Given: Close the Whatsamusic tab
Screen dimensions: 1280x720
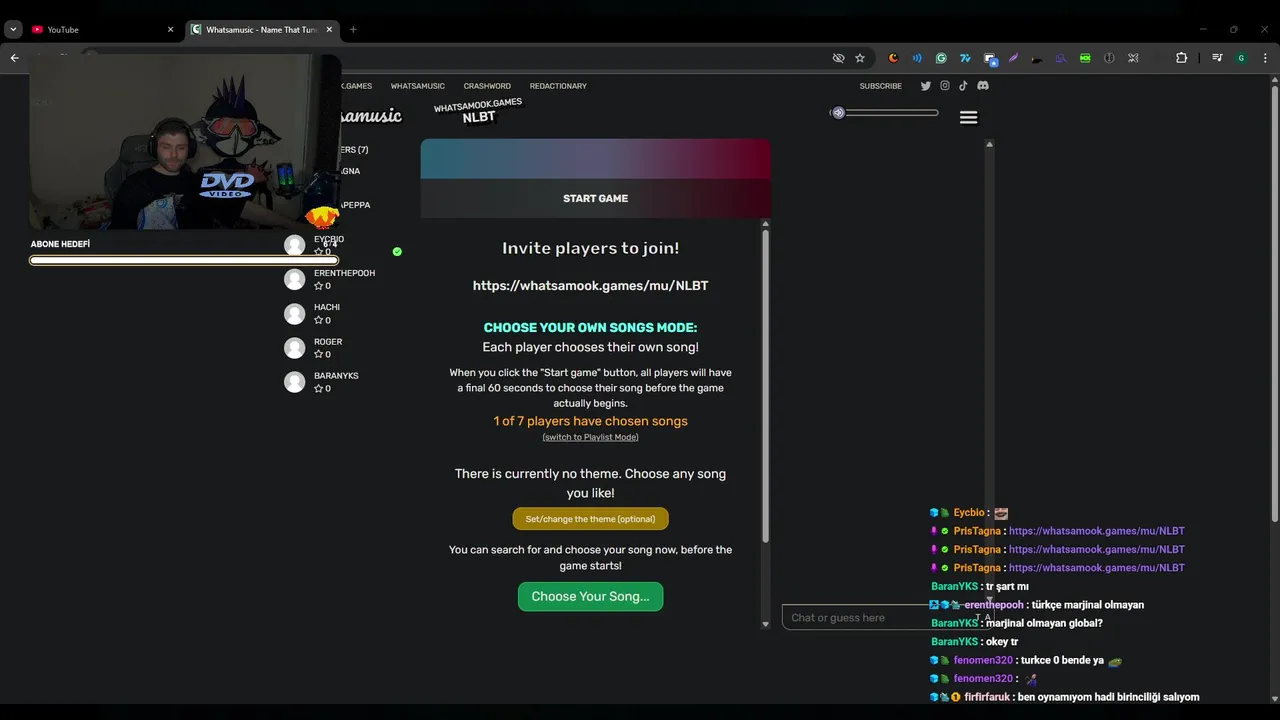Looking at the screenshot, I should pyautogui.click(x=329, y=30).
